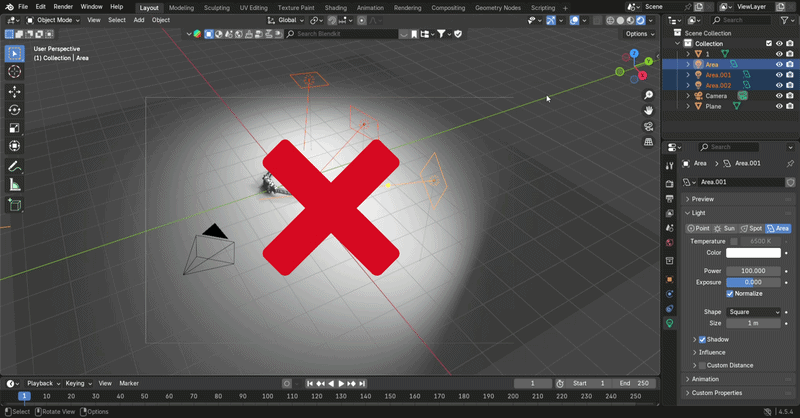Open the Object Data light properties tab
The width and height of the screenshot is (800, 418).
(x=669, y=323)
